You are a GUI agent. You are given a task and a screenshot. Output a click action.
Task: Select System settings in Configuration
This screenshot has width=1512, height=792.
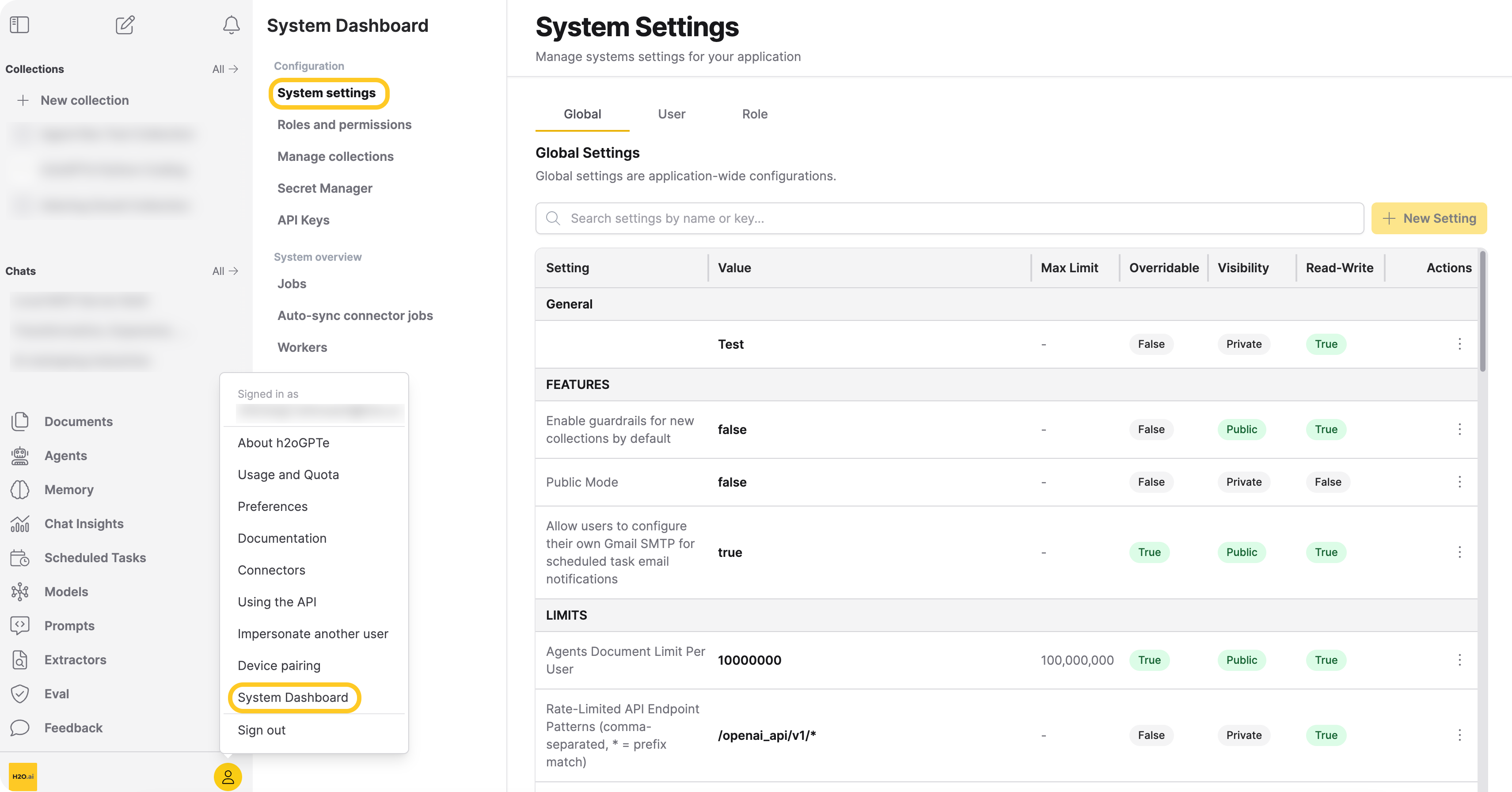327,93
